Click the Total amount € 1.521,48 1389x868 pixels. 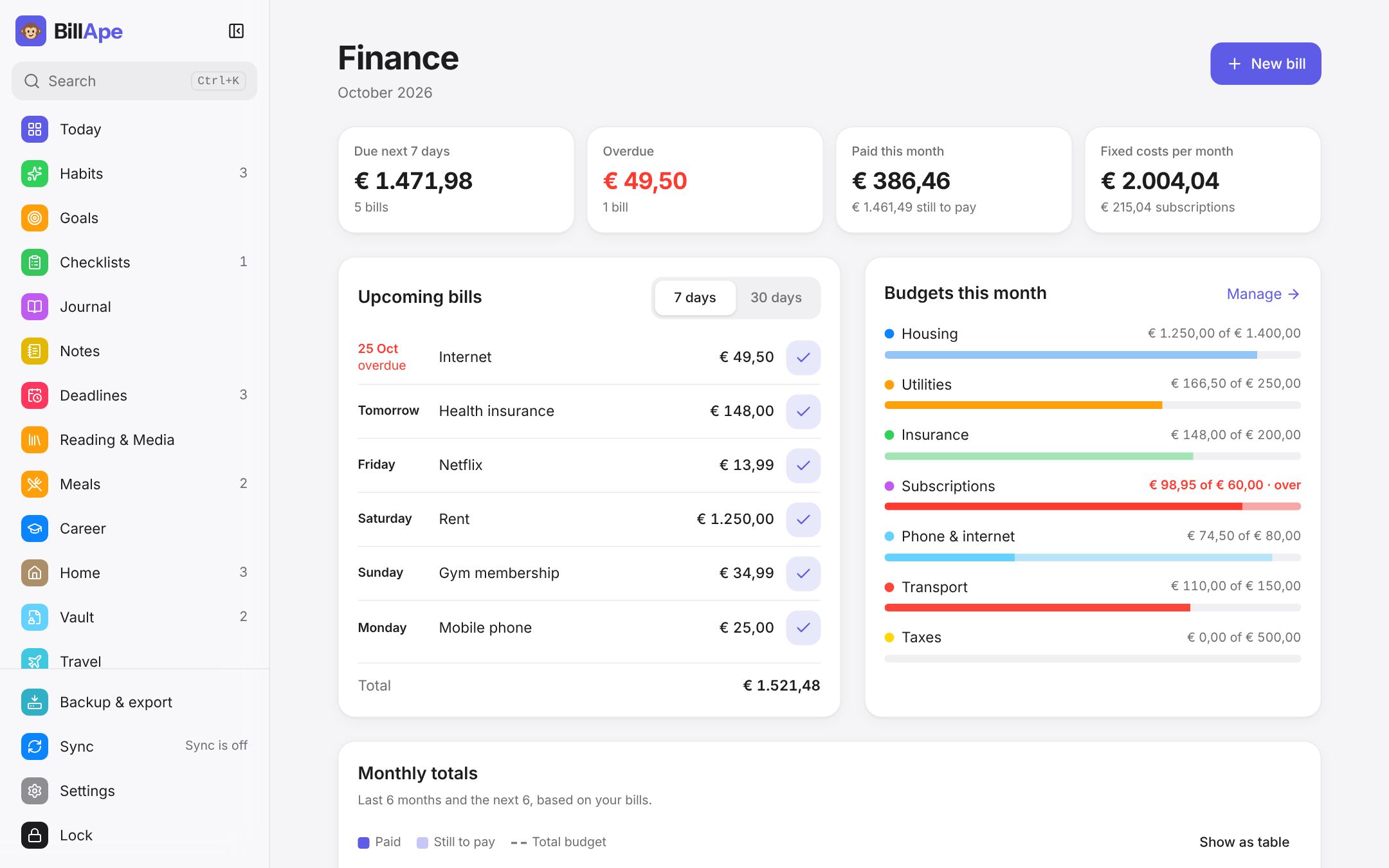[781, 685]
